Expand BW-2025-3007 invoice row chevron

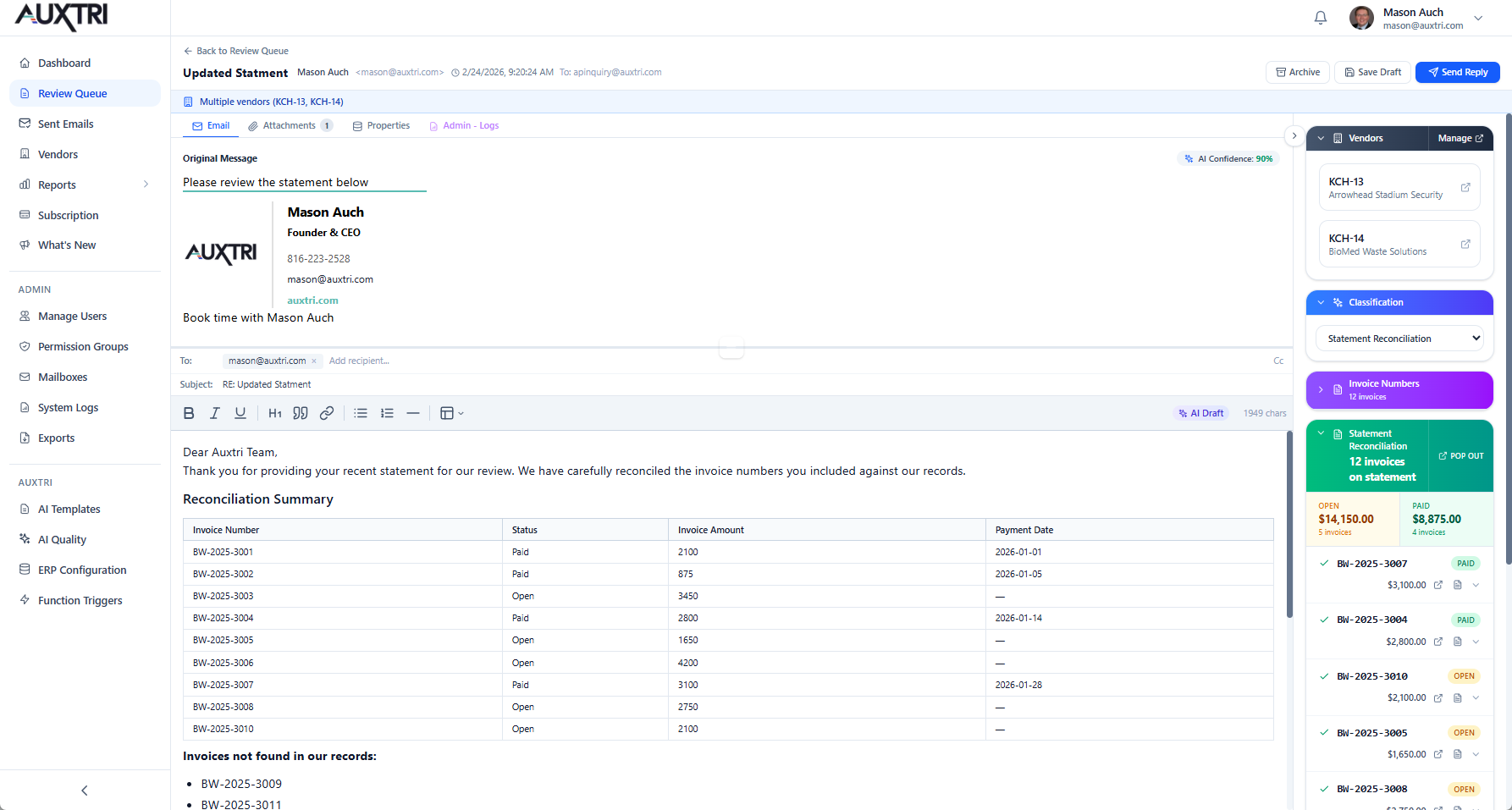[x=1476, y=585]
